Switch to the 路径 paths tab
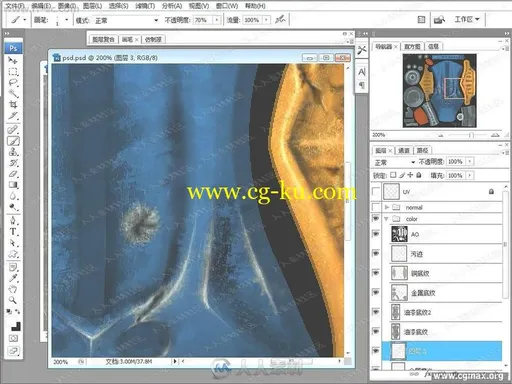This screenshot has width=512, height=384. pos(422,151)
